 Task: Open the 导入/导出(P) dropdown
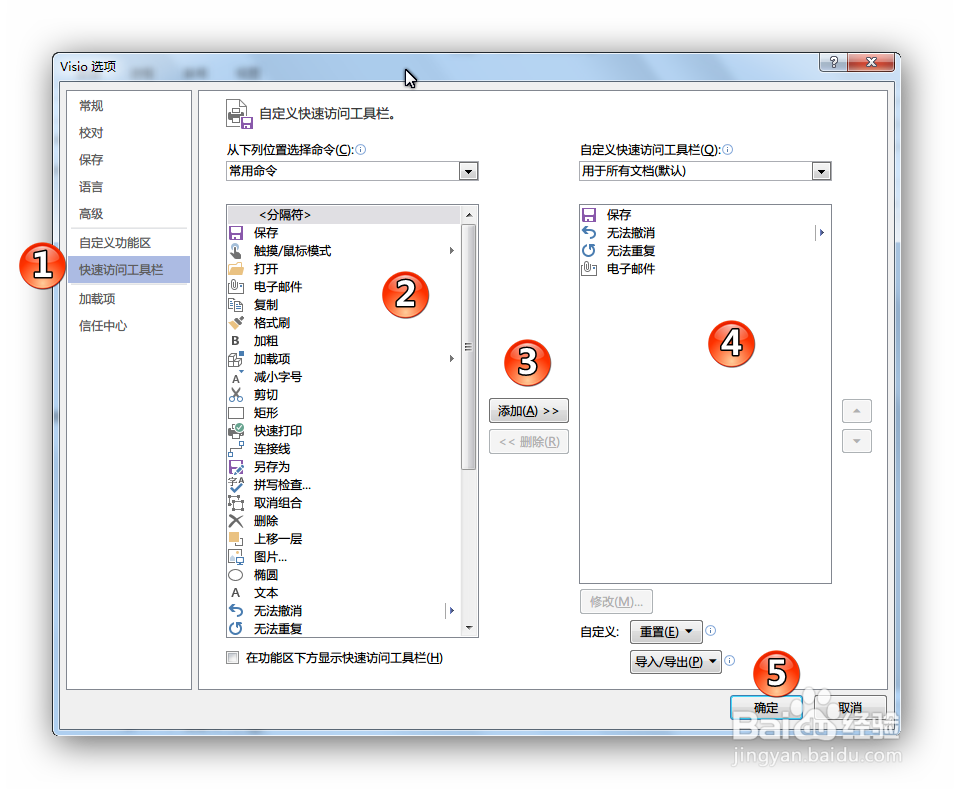point(675,662)
